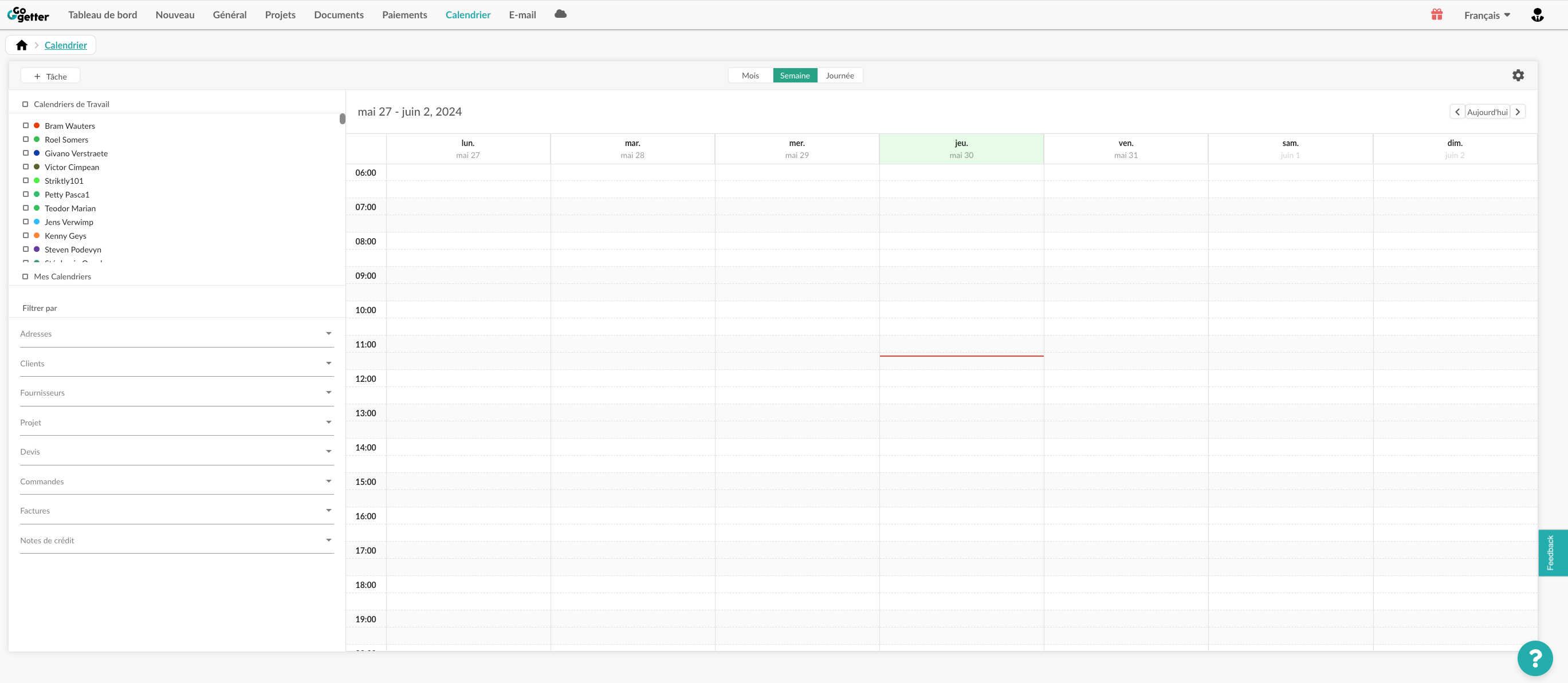Click Givano Verstraete blue color dot
Image resolution: width=1568 pixels, height=683 pixels.
[x=37, y=153]
